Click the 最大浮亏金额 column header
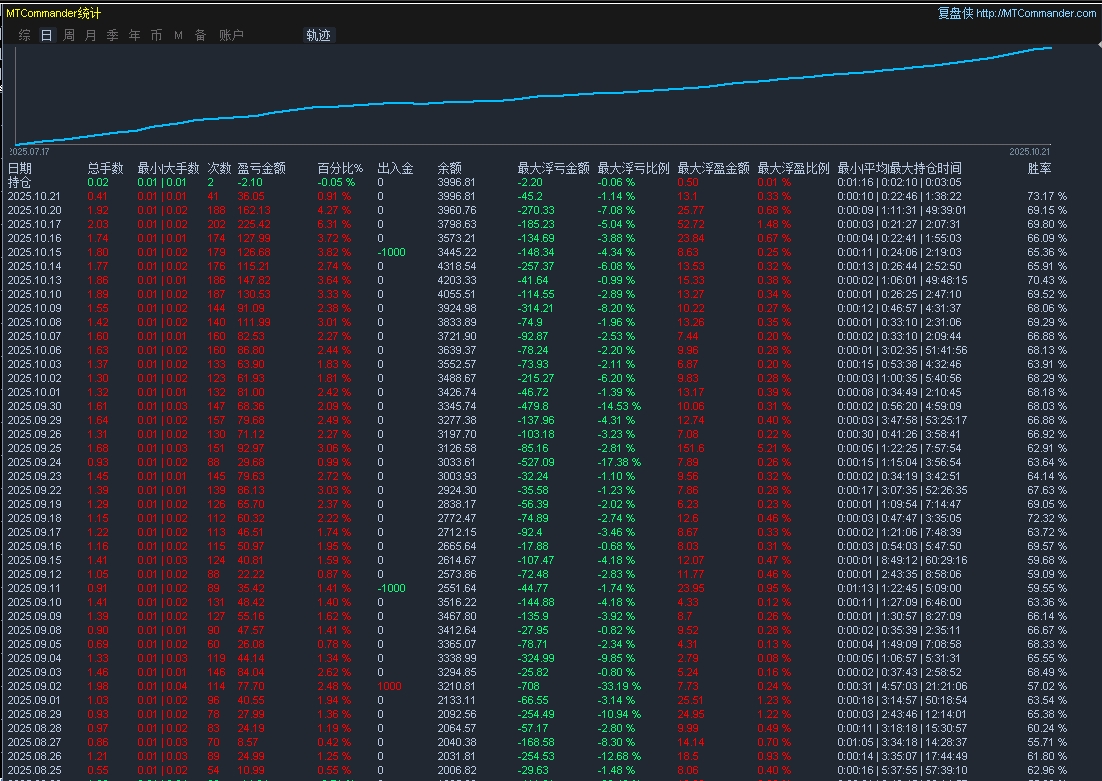 (x=553, y=169)
